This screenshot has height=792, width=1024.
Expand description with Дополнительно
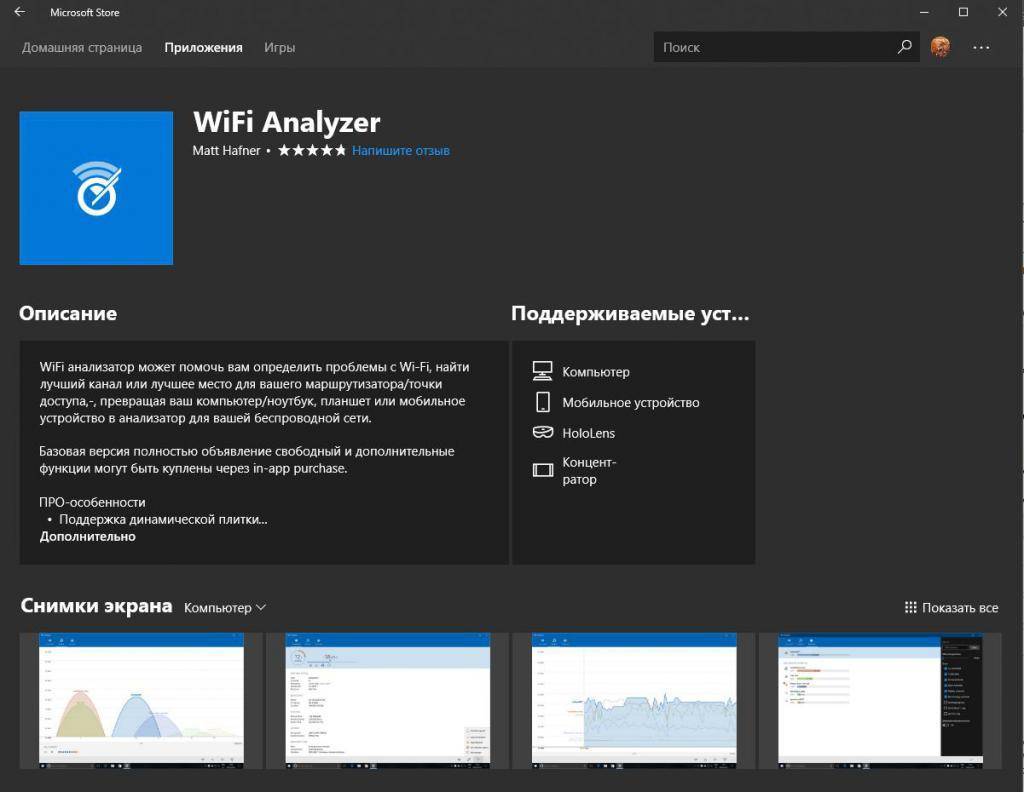point(88,536)
